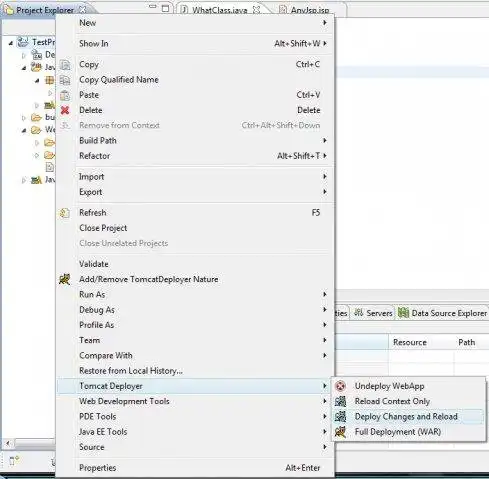Screen dimensions: 489x479
Task: Maximize the Project Explorer view
Action: pos(165,8)
